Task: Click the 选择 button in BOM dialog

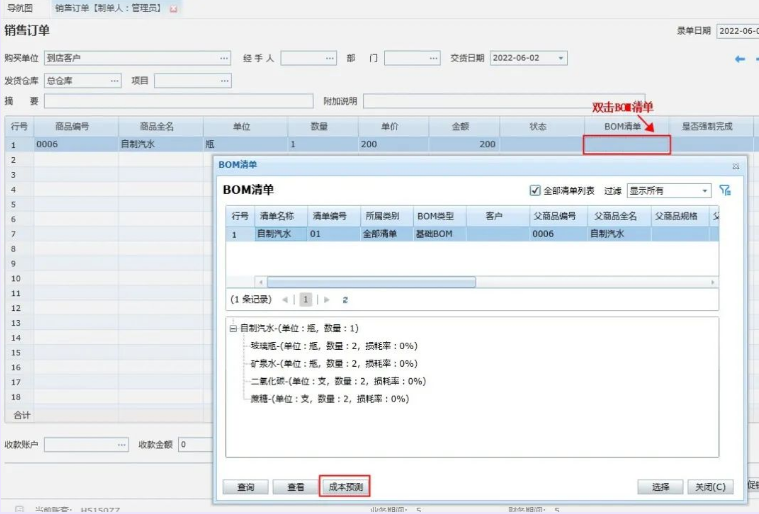Action: (x=660, y=487)
